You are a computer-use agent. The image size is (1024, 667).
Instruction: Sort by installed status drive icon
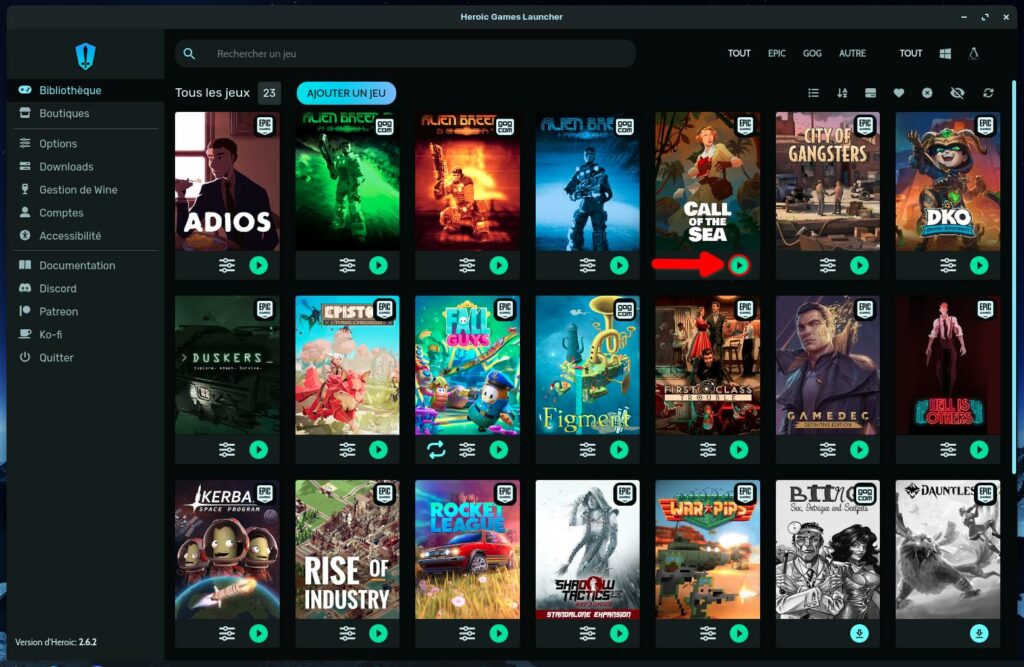(870, 93)
